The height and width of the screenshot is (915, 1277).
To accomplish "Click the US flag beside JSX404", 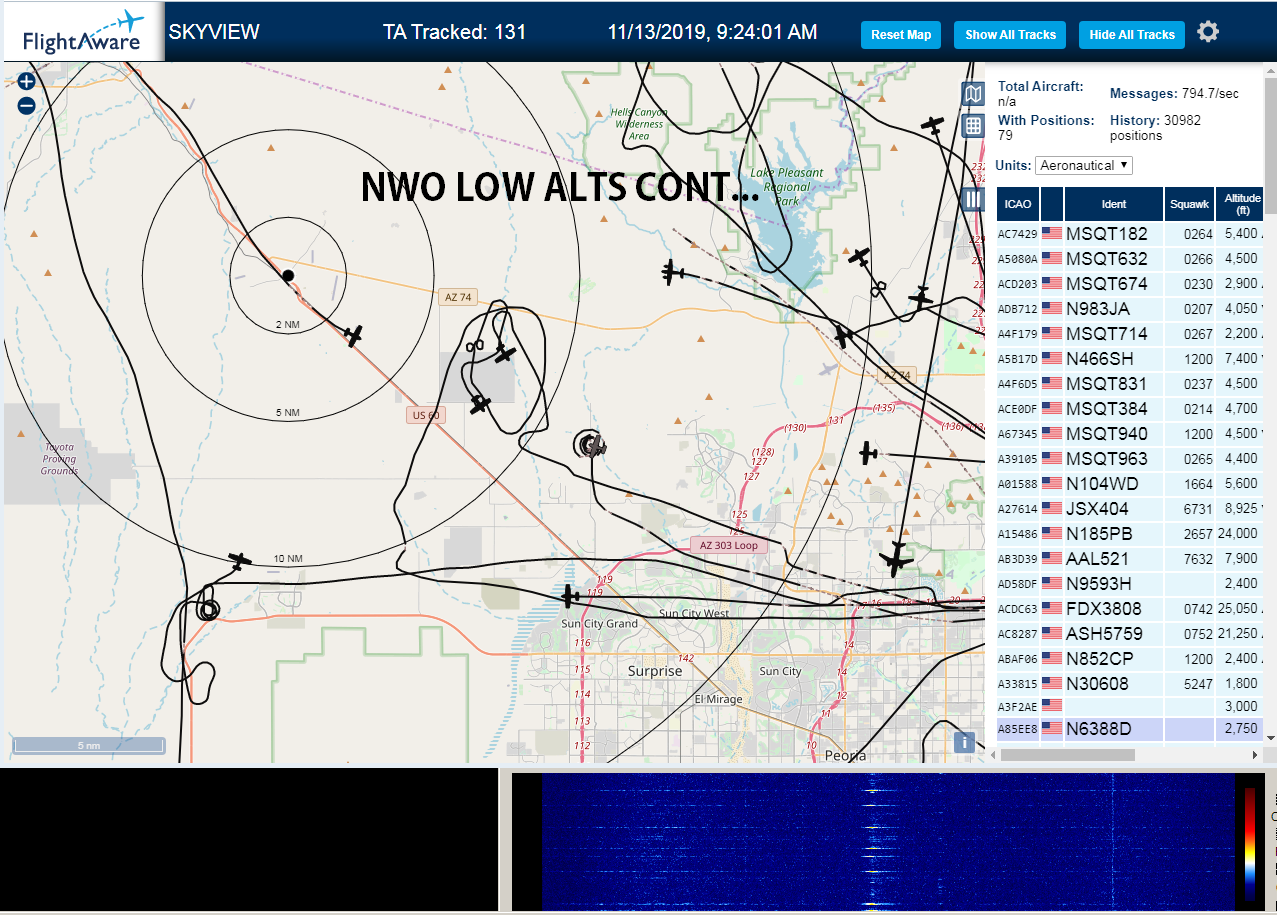I will click(x=1052, y=509).
